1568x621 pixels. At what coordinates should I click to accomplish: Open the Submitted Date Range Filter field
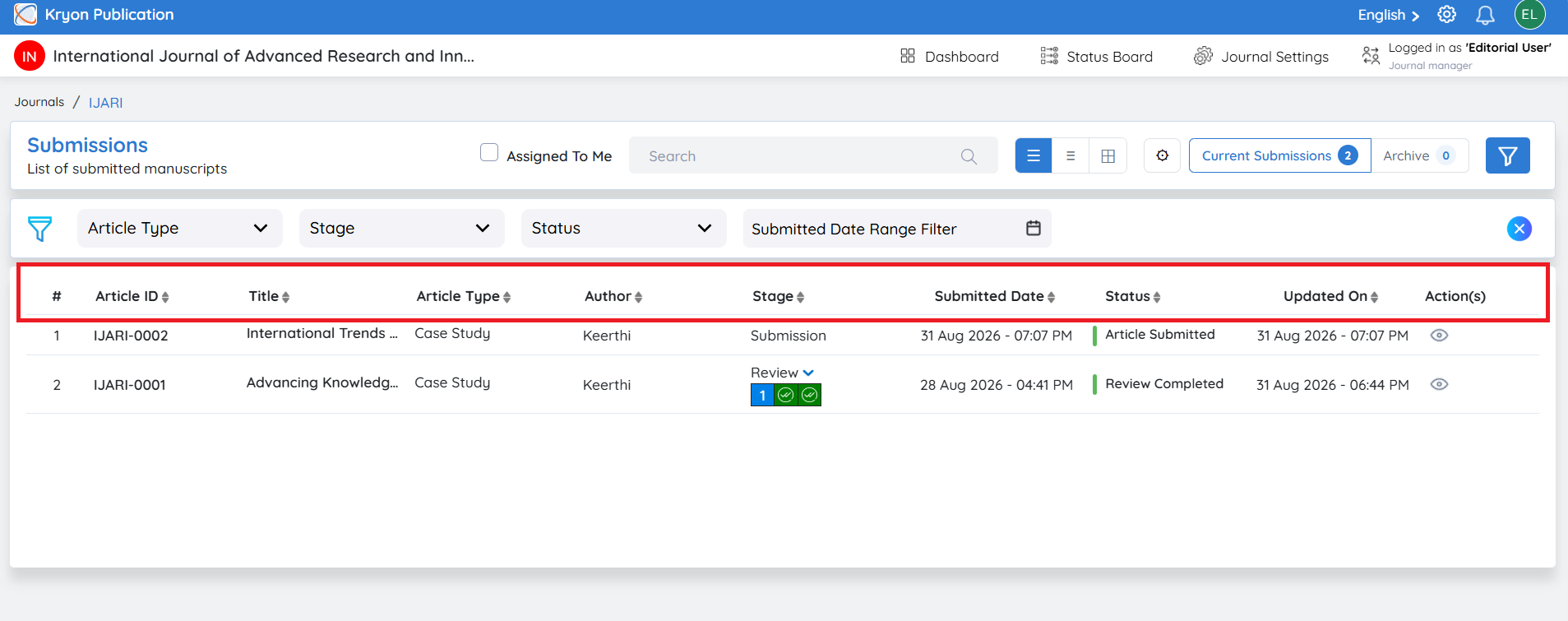click(897, 228)
